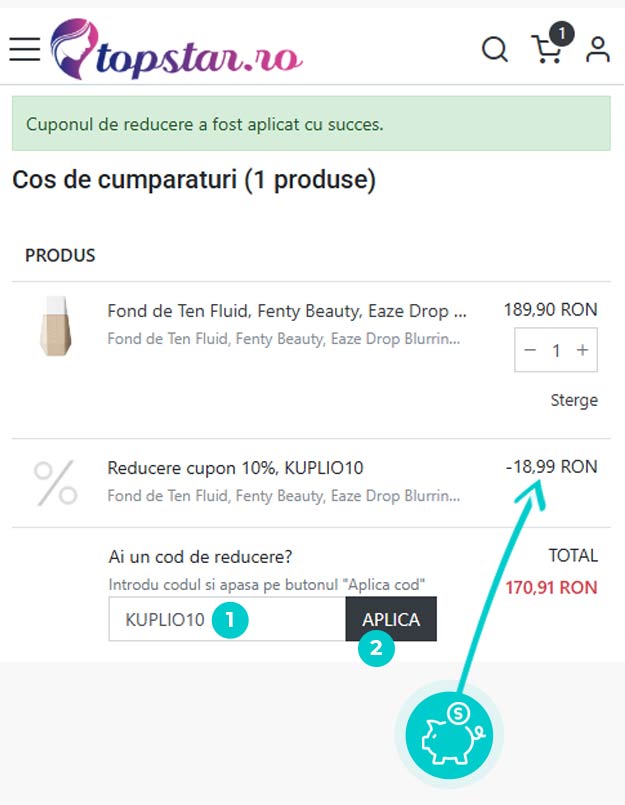Remove product using Sterge link
Image resolution: width=625 pixels, height=805 pixels.
tap(574, 400)
